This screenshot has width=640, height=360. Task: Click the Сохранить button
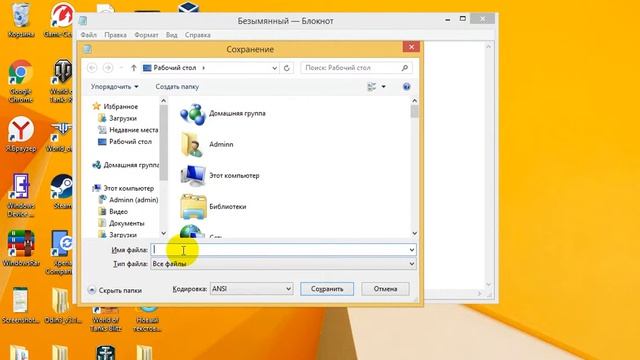point(327,289)
